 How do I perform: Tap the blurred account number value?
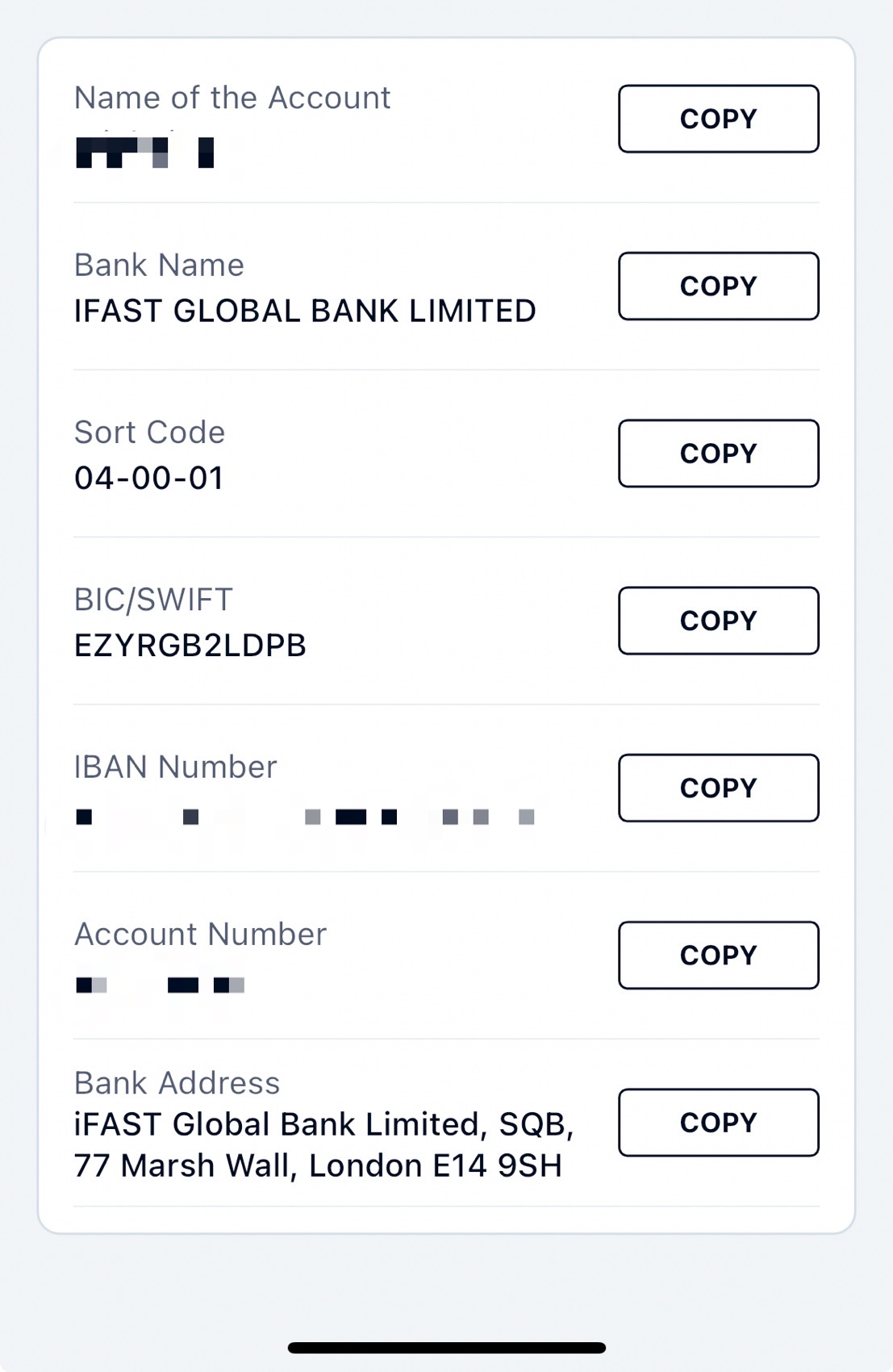[x=160, y=985]
